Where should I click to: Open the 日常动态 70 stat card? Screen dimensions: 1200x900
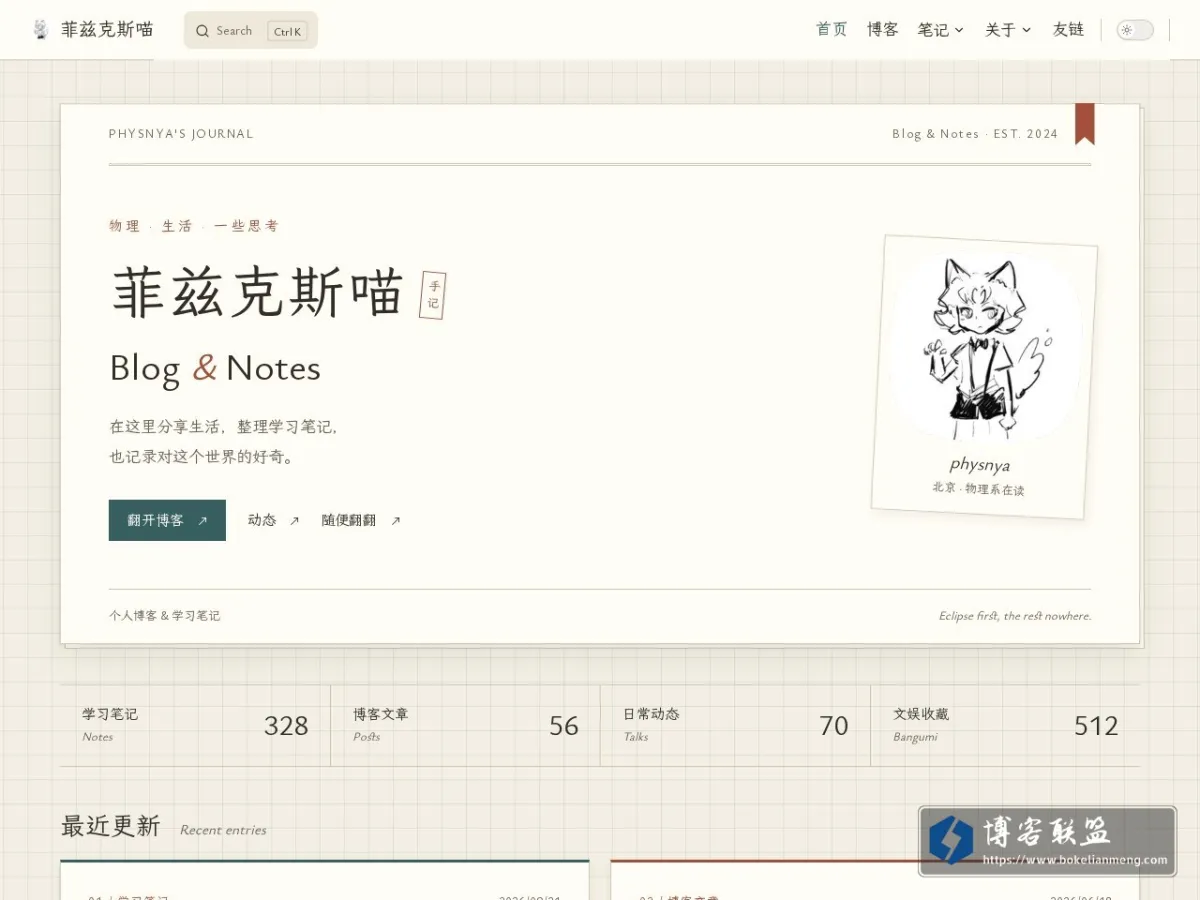point(735,725)
